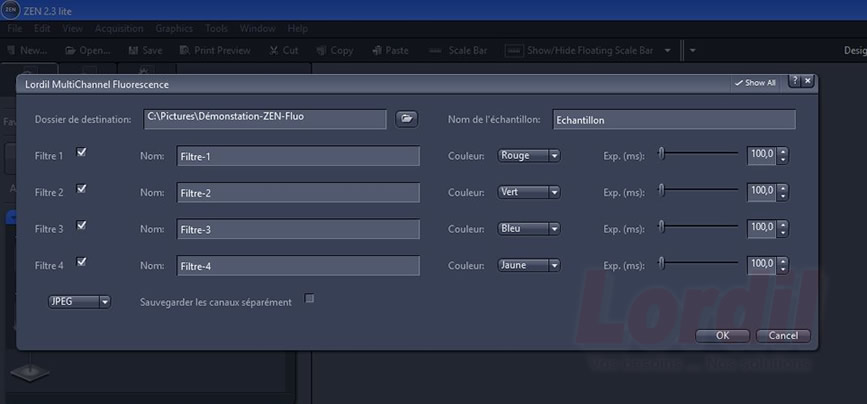The height and width of the screenshot is (404, 867).
Task: Click the ZEN logo icon in title bar
Action: pos(11,10)
